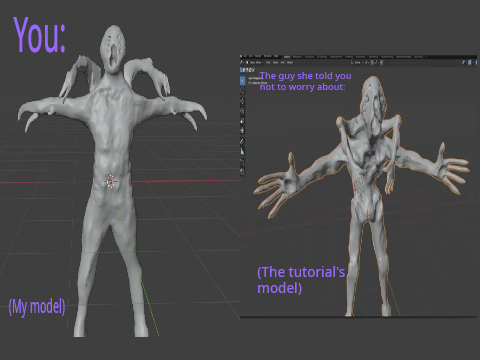Switch to the Scripting workspace tab
Viewport: 480px width, 360px height.
pos(418,57)
